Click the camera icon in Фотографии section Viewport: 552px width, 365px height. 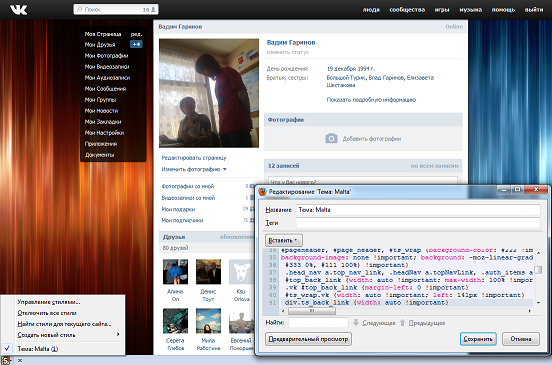331,138
